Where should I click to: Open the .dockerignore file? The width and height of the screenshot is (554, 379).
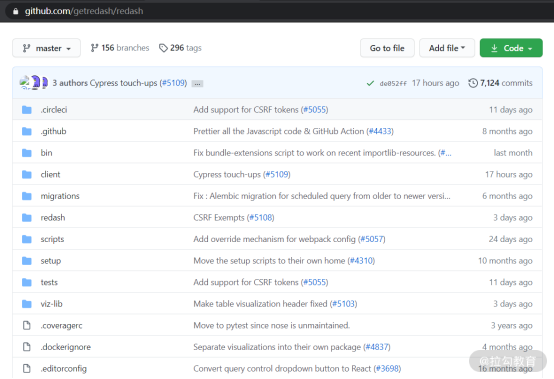click(65, 347)
